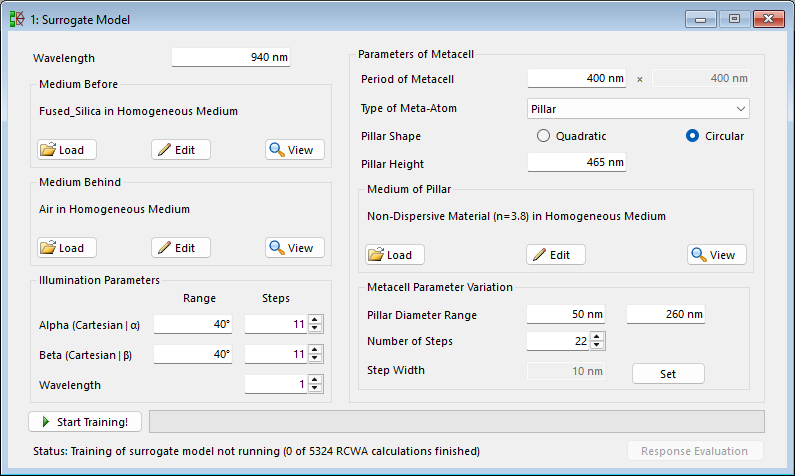View the Medium Behind material

pos(295,248)
